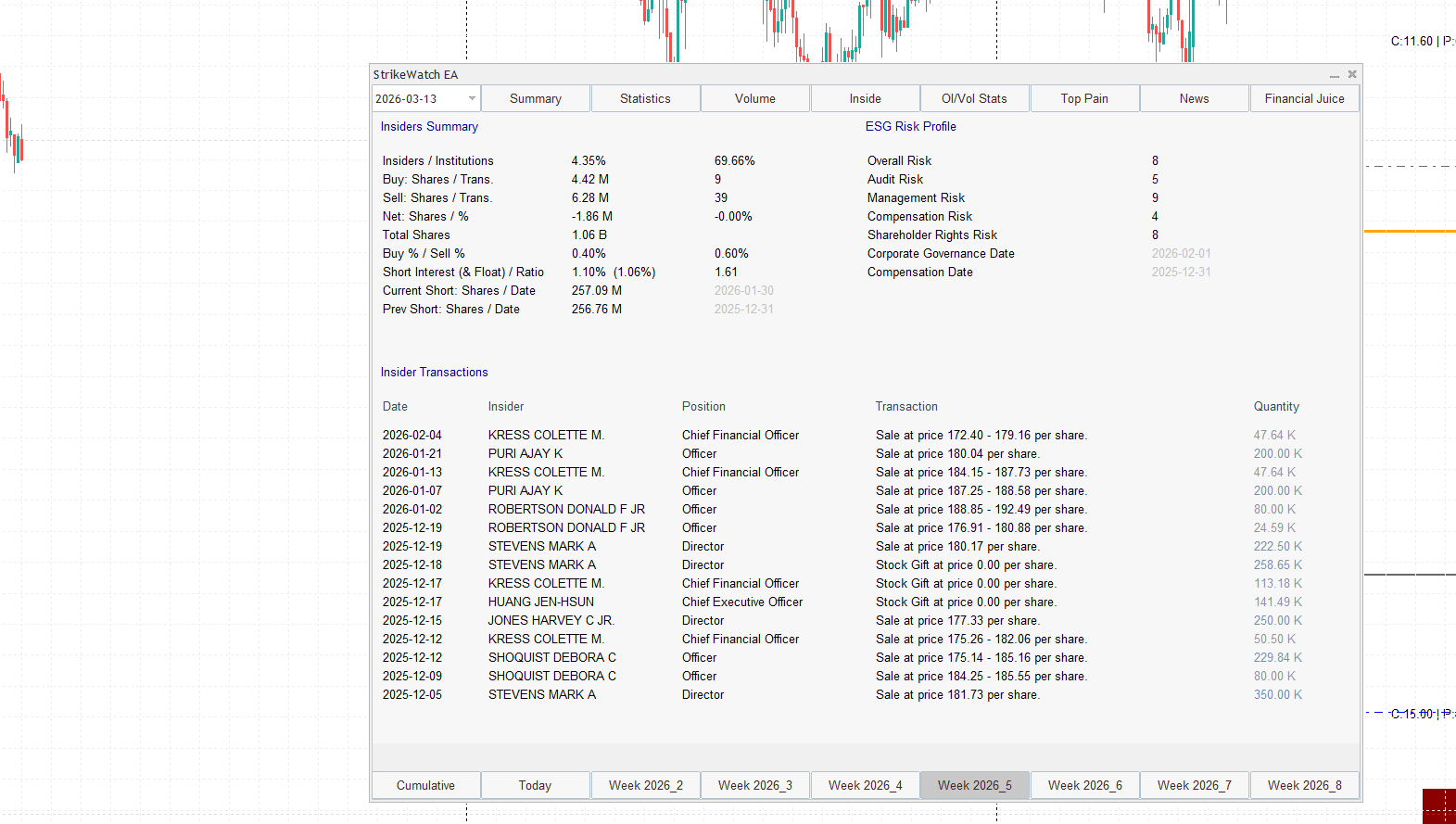Open the News tab
1456x824 pixels.
[x=1194, y=98]
